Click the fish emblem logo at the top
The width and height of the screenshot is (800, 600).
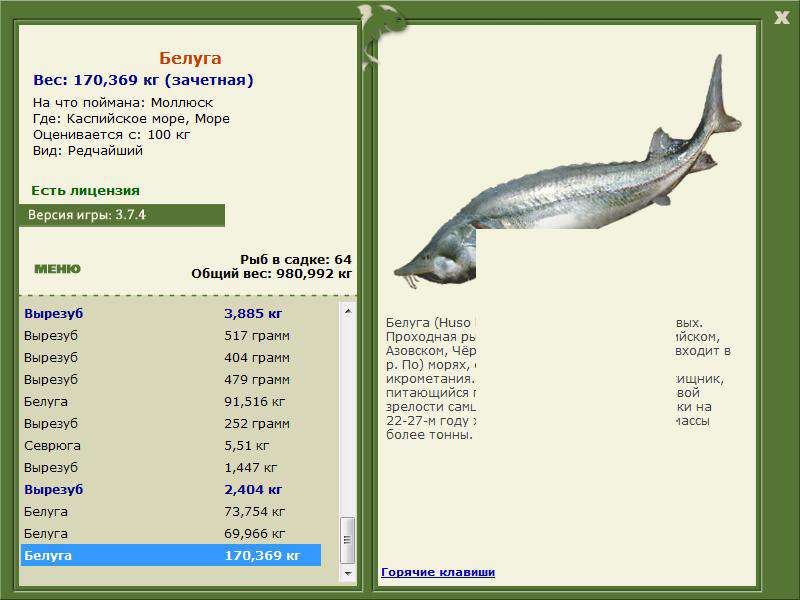382,36
